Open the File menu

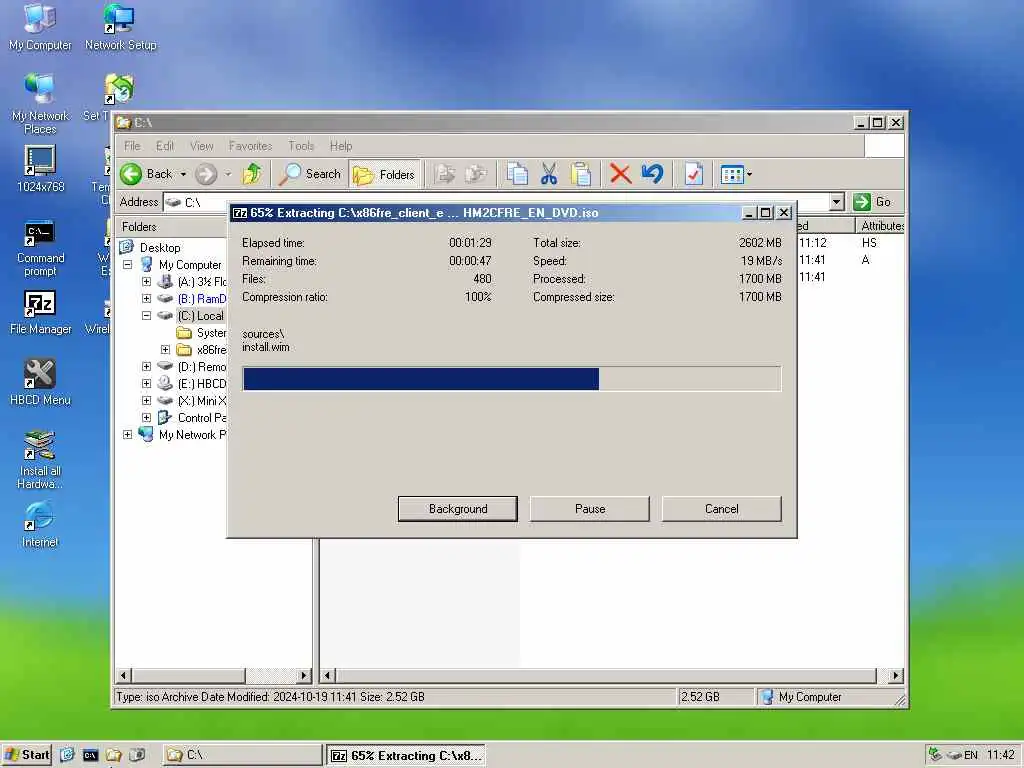coord(132,146)
